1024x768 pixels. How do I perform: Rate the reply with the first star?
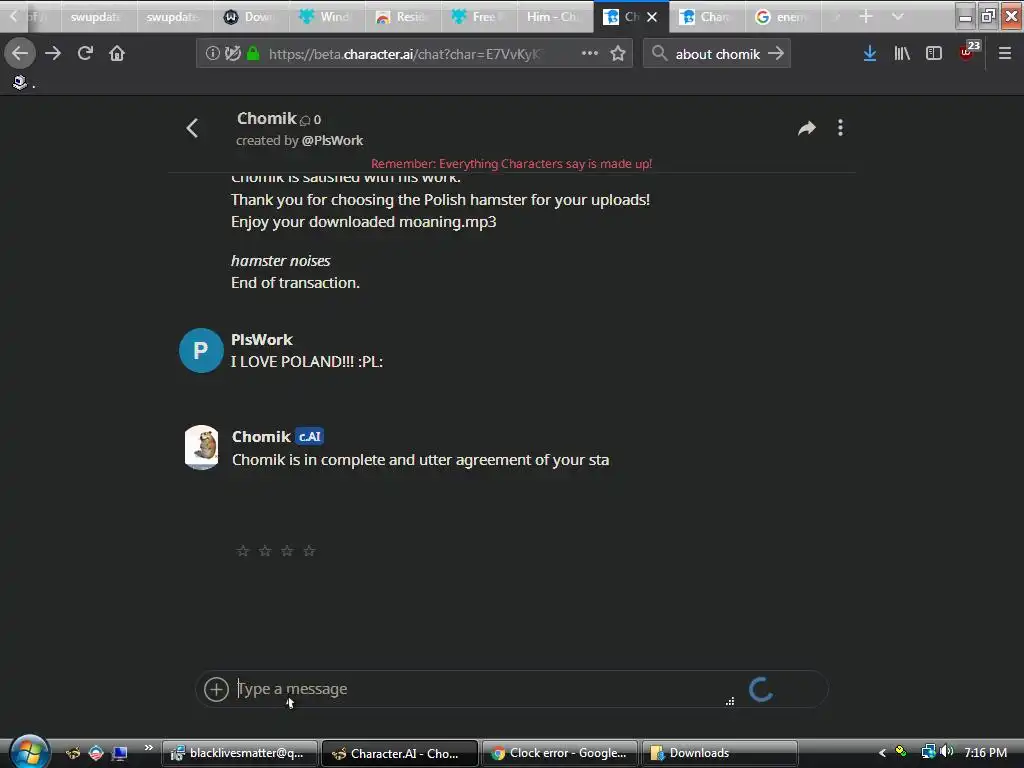(x=243, y=551)
